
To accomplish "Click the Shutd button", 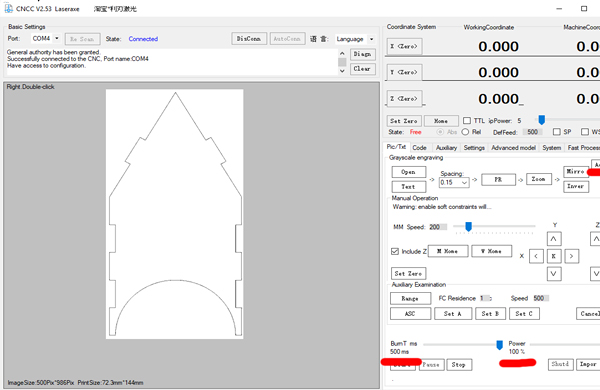I will coord(561,364).
